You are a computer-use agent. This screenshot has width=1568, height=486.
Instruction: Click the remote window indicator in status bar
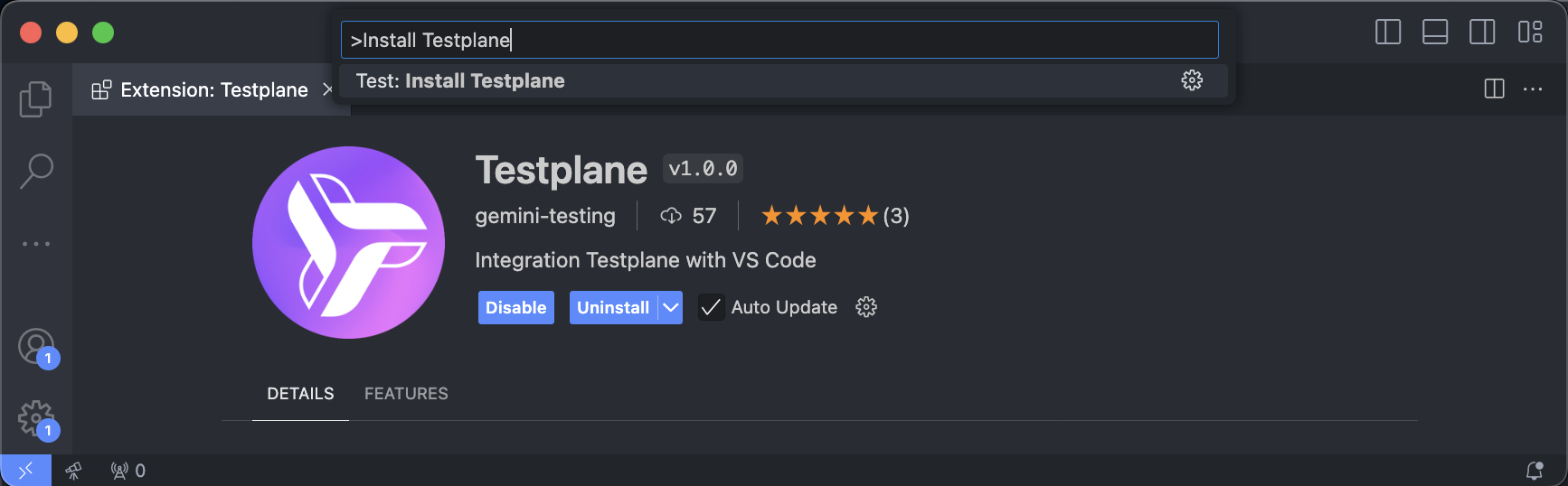coord(25,470)
